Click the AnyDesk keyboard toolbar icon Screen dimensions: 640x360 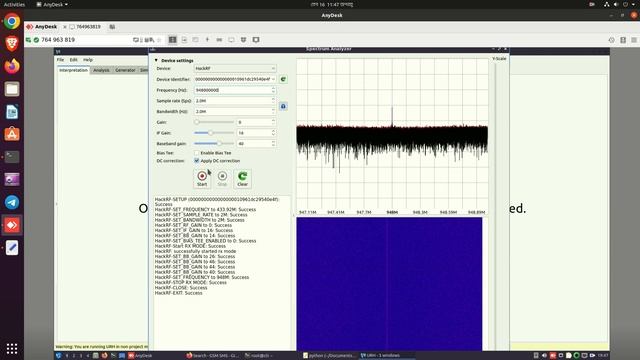click(219, 40)
